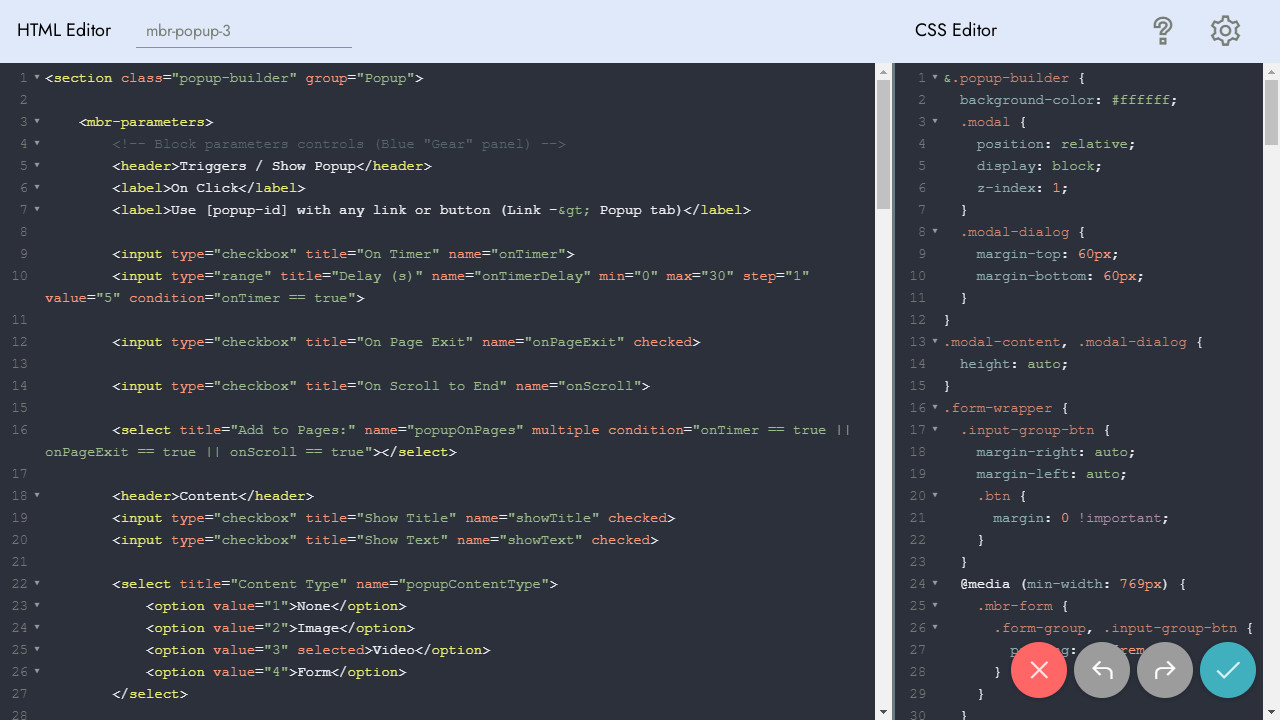Collapse the .popup-builder rule in CSS line 1
Screen dimensions: 1280x720
point(935,78)
